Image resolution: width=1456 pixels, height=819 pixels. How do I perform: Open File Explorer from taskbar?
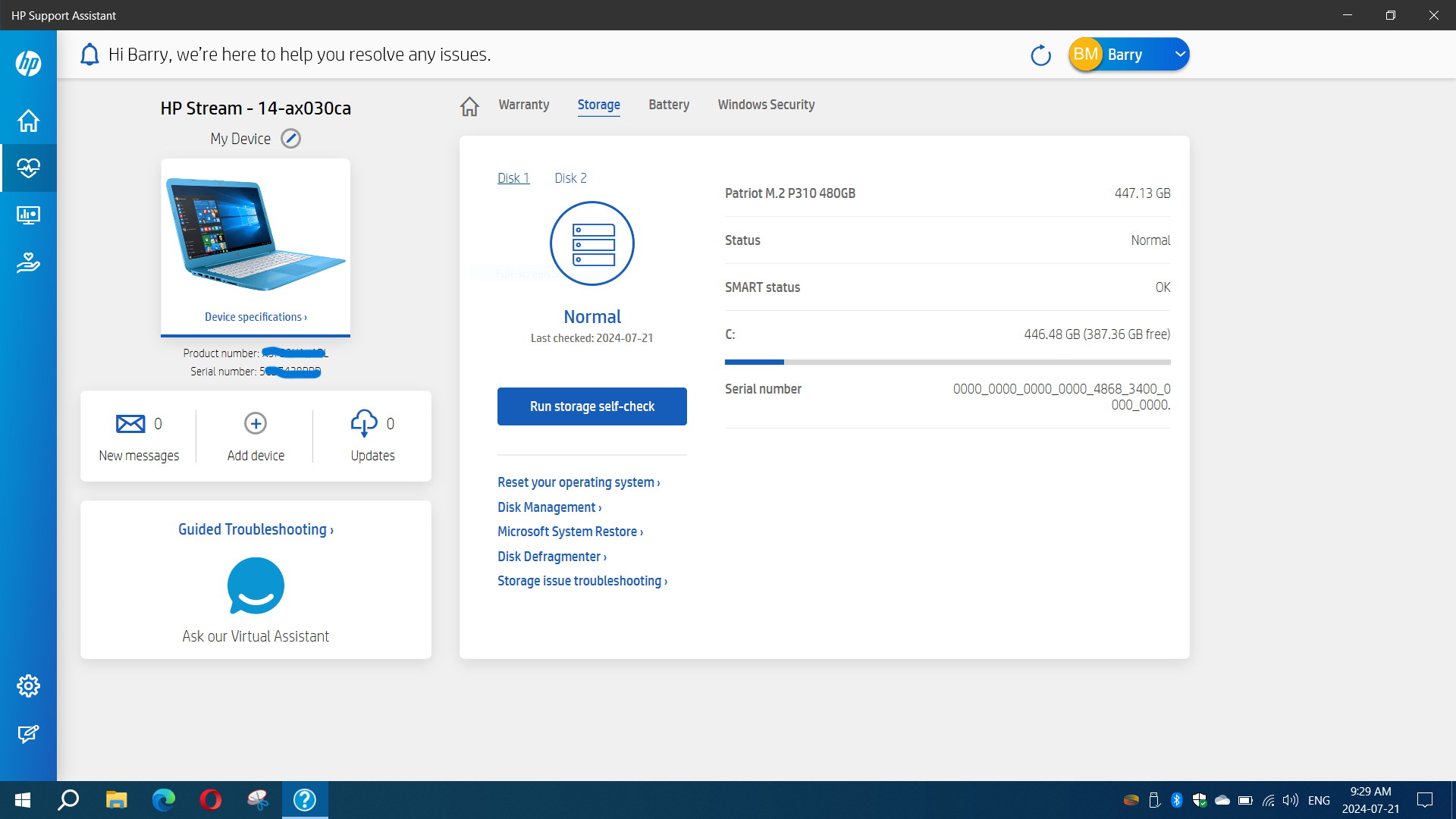point(116,800)
